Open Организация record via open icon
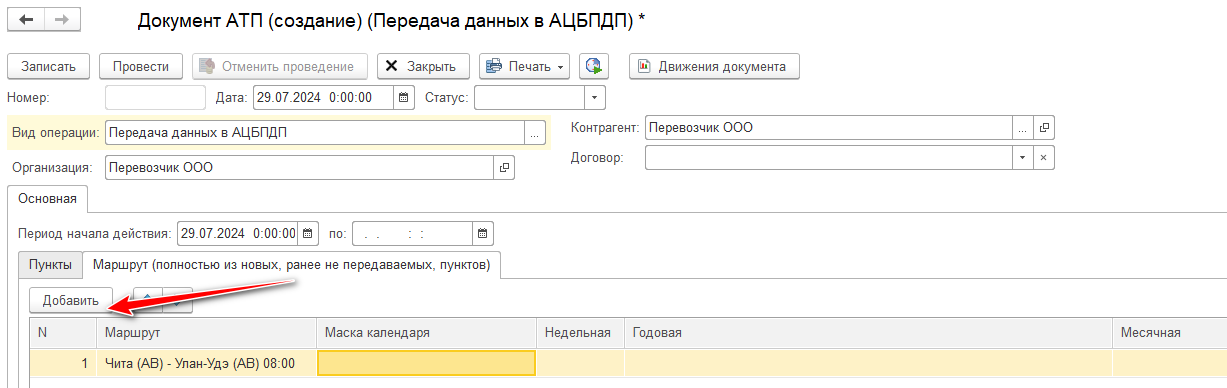 (504, 167)
